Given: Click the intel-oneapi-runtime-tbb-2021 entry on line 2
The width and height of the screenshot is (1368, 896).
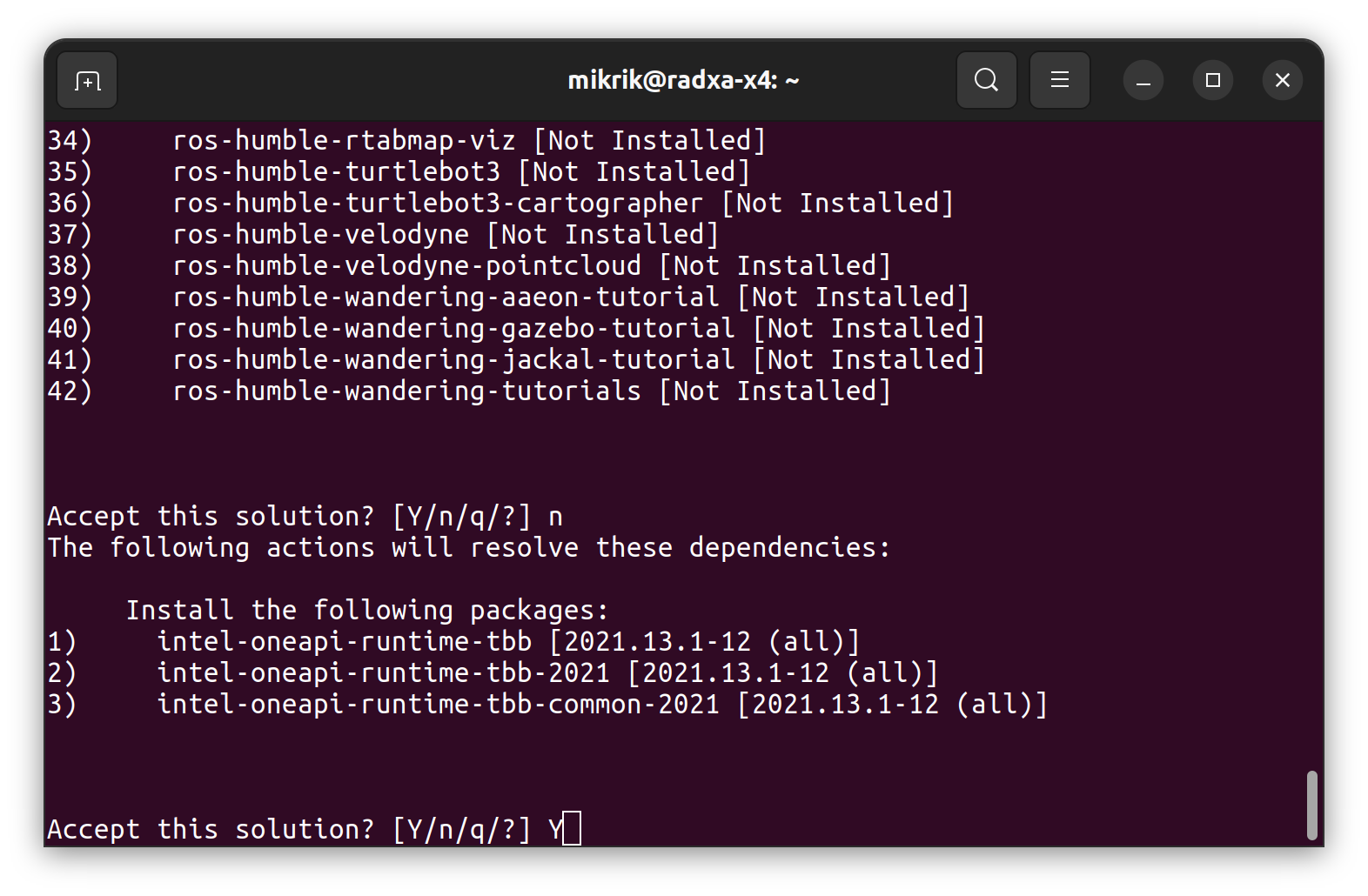Looking at the screenshot, I should click(383, 673).
